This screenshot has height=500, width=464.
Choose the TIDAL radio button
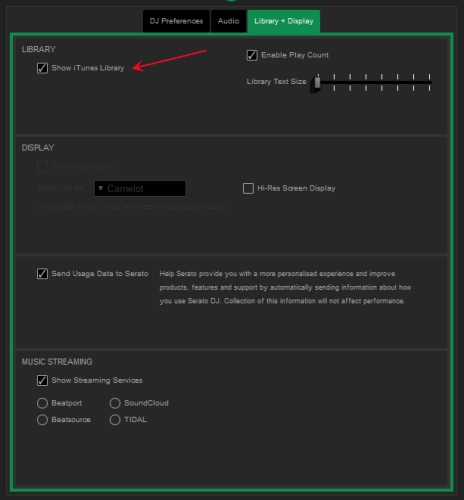click(115, 420)
